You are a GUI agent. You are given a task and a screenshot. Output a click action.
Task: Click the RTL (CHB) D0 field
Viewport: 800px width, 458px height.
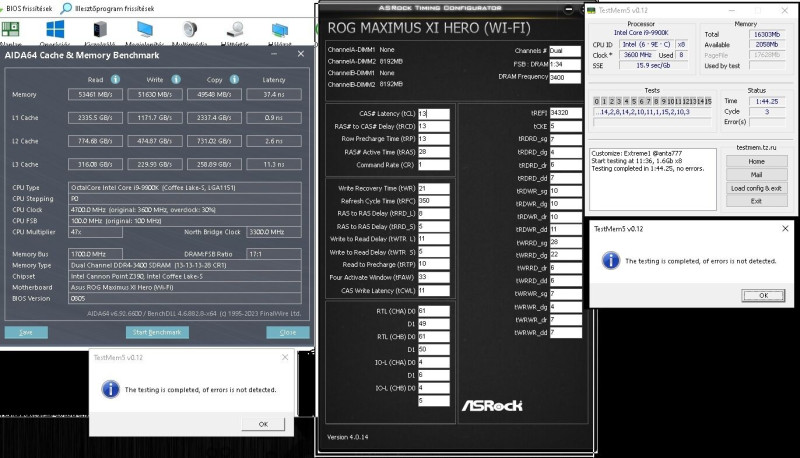pos(434,337)
